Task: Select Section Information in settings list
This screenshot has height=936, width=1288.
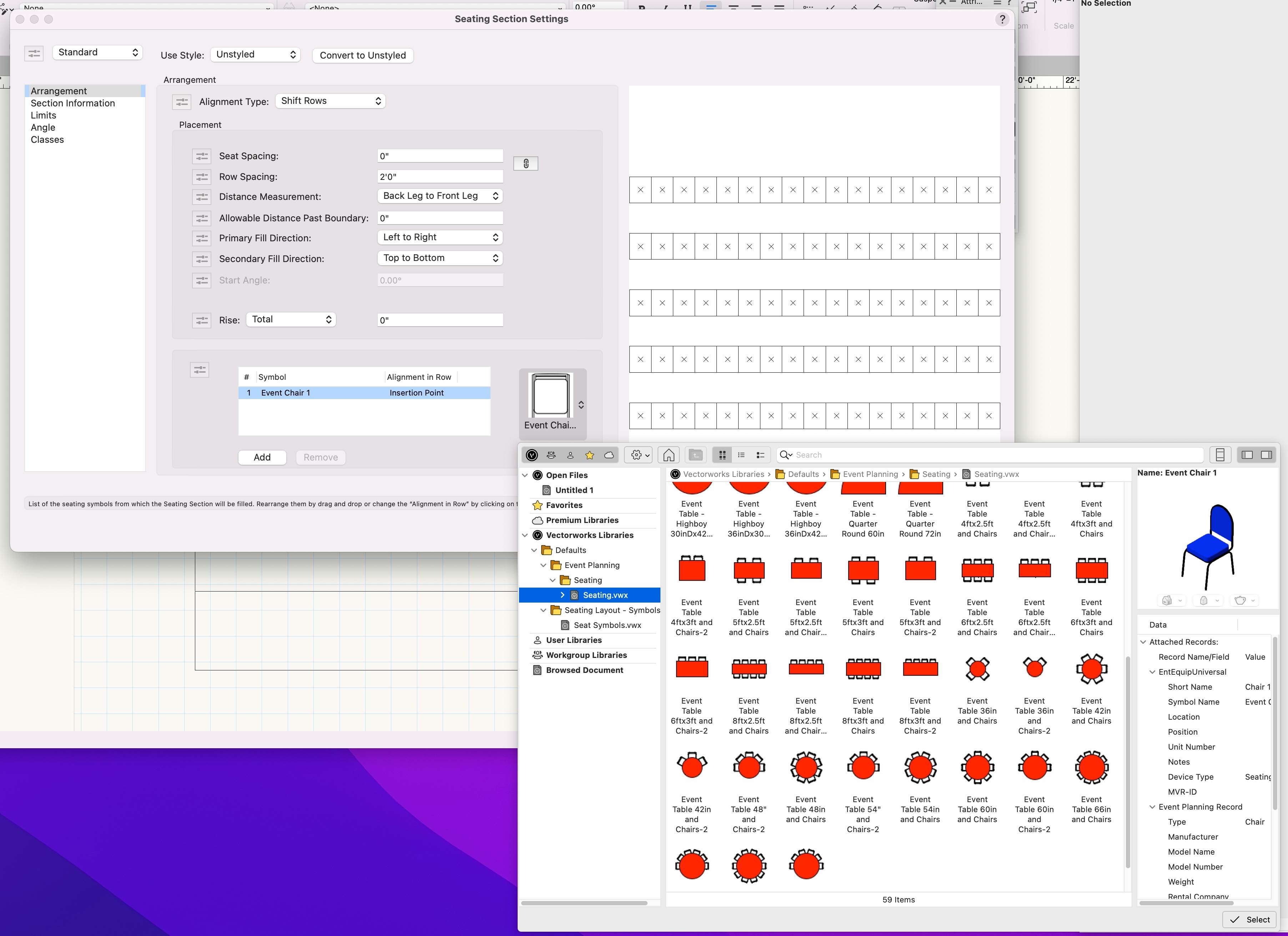Action: pos(73,104)
